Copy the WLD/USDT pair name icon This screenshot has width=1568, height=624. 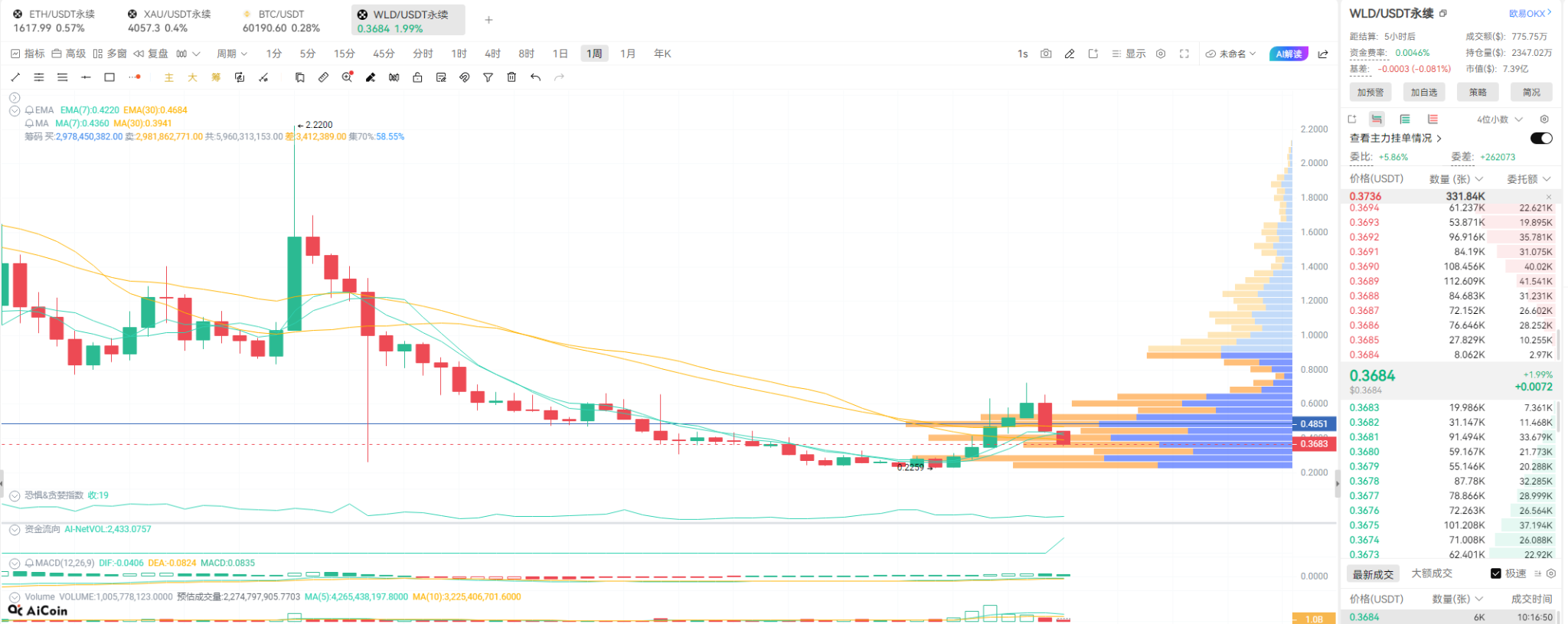click(1443, 14)
